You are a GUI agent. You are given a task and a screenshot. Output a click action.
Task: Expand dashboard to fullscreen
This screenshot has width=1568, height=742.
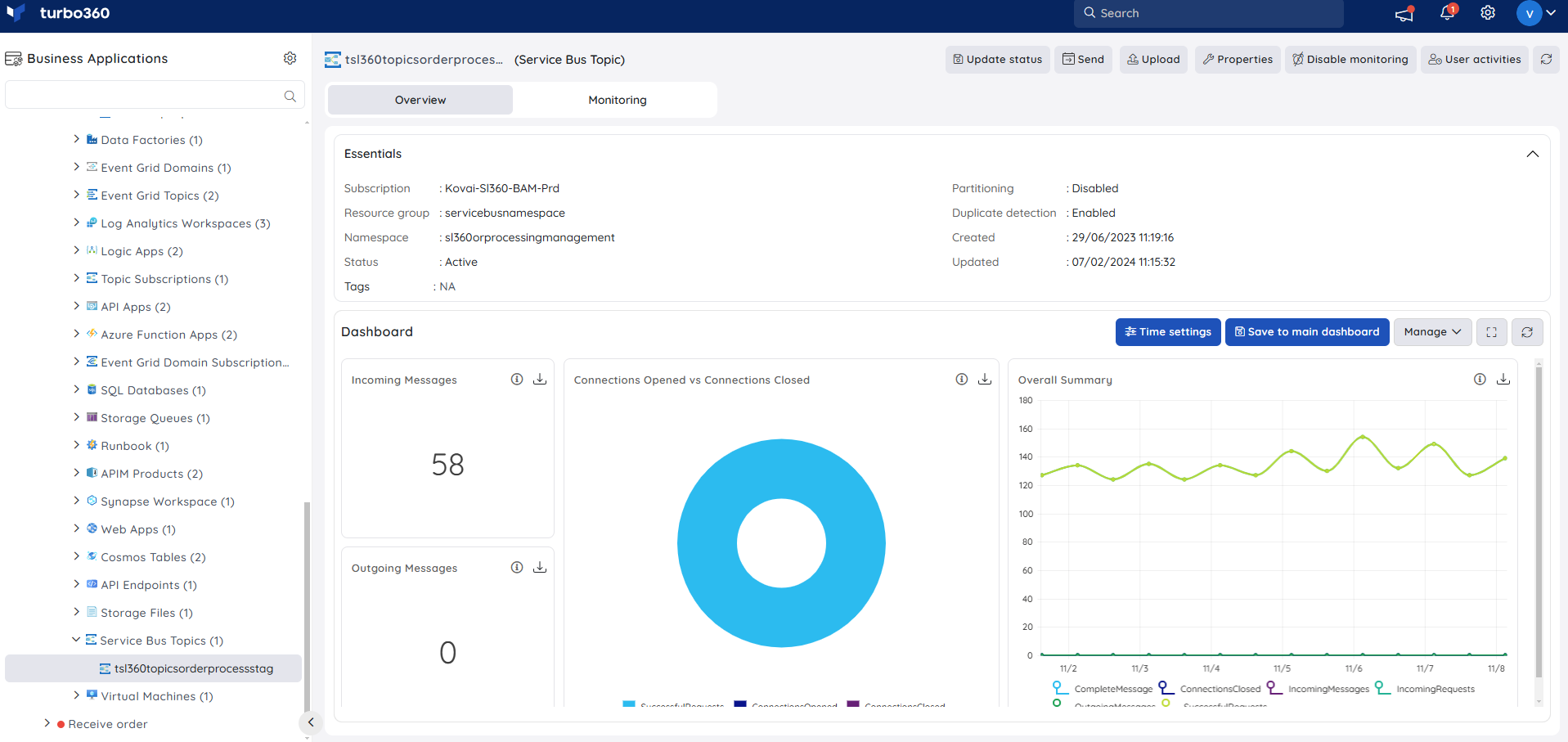tap(1492, 332)
